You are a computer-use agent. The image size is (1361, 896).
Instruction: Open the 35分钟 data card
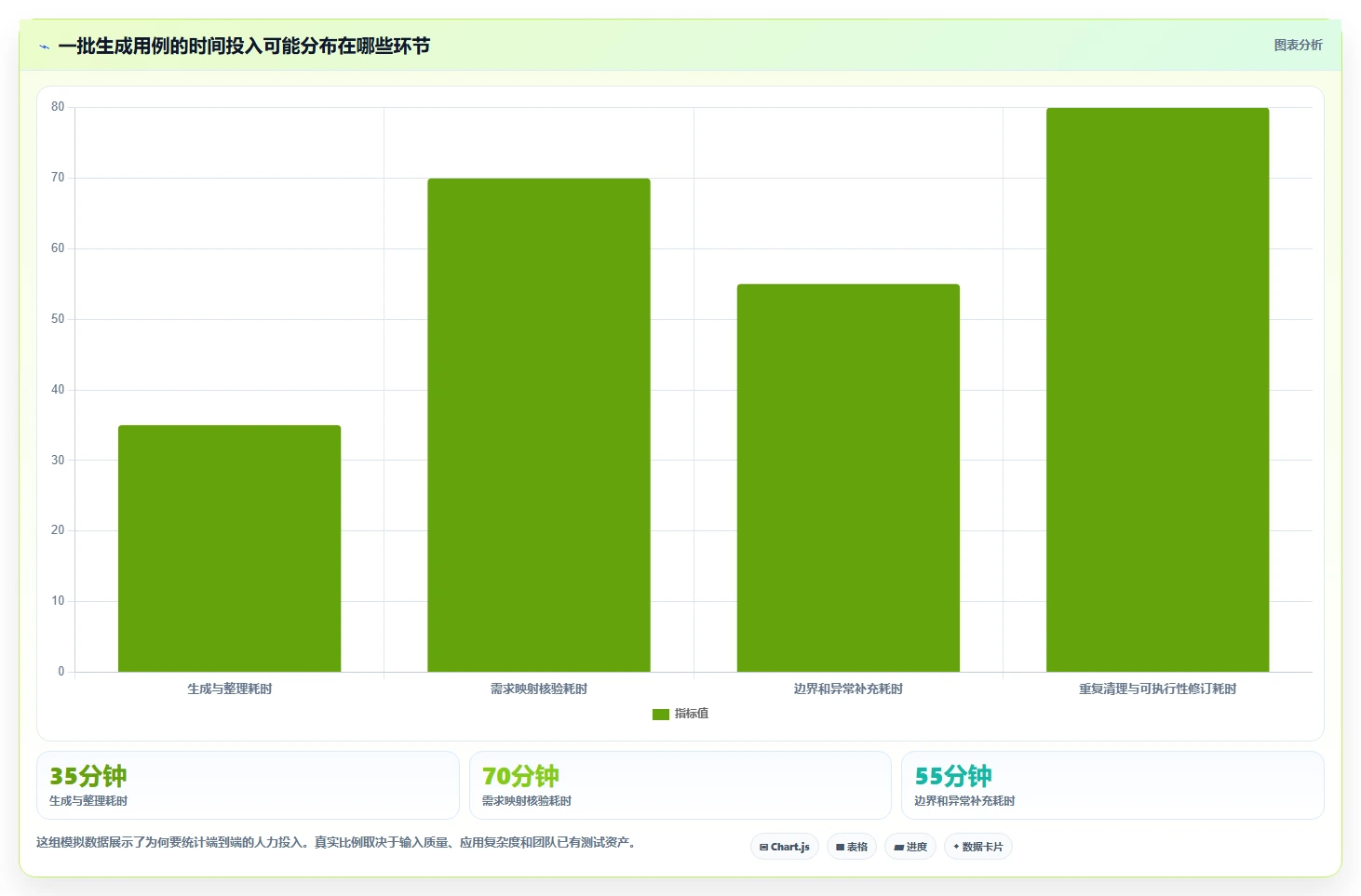(x=248, y=785)
